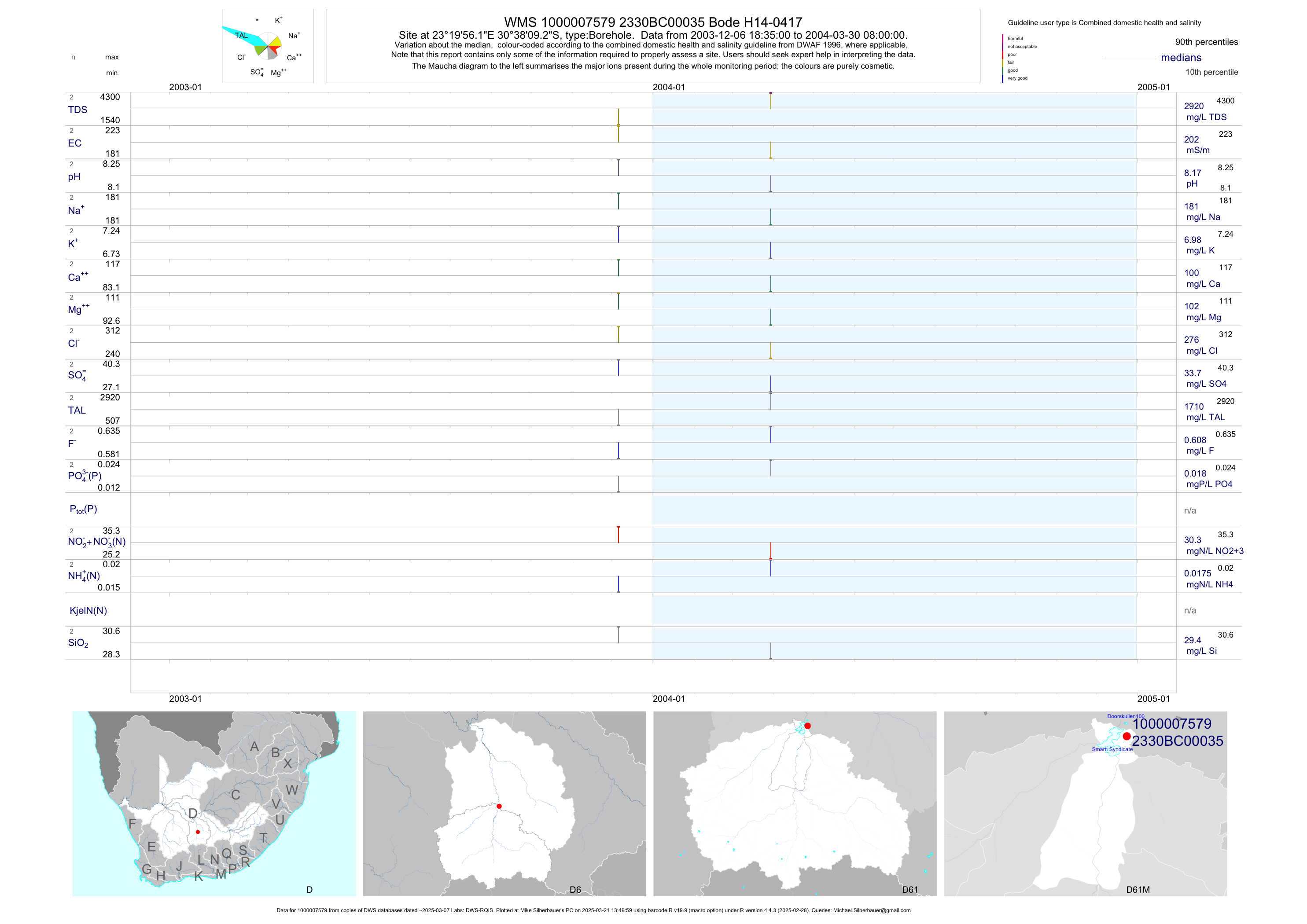Screen dimensions: 1307x924
Task: Click the pH row label
Action: (x=74, y=177)
